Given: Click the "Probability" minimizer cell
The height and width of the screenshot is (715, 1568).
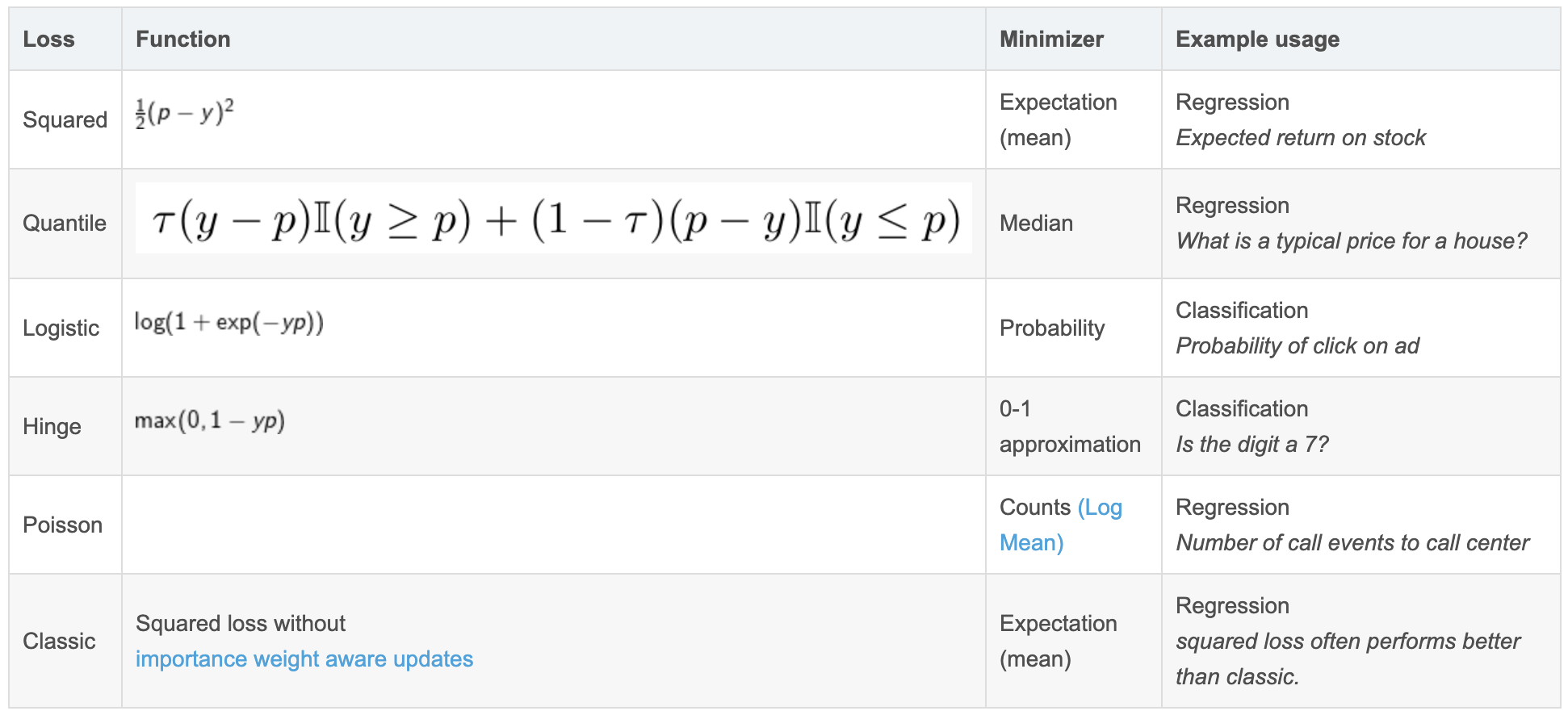Looking at the screenshot, I should click(1051, 328).
